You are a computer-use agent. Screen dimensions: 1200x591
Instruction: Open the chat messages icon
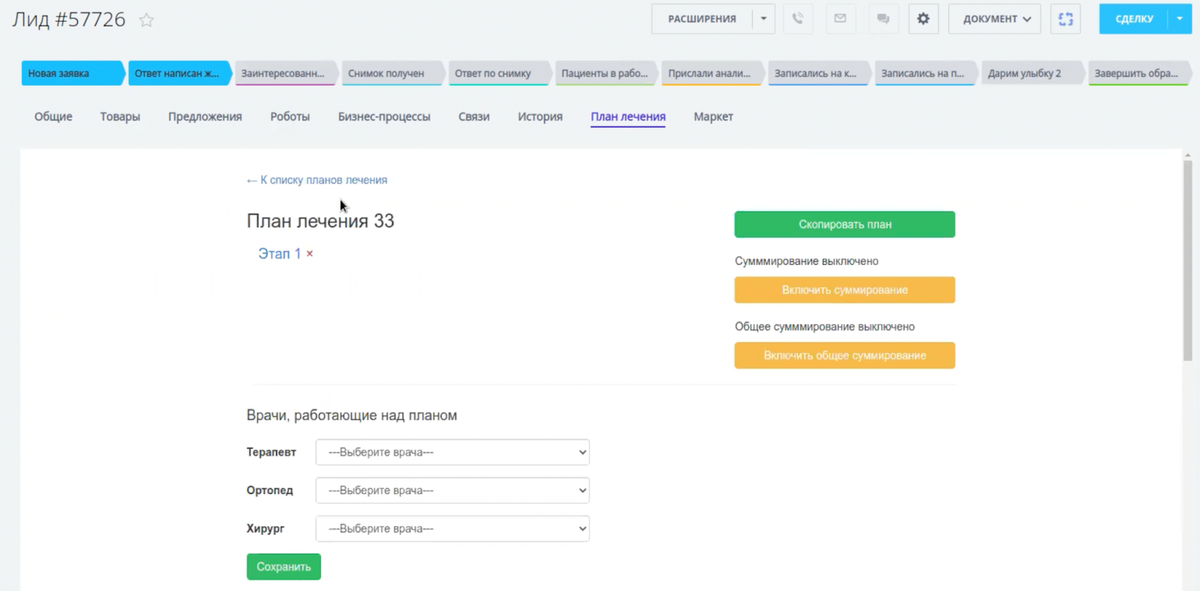pos(882,19)
